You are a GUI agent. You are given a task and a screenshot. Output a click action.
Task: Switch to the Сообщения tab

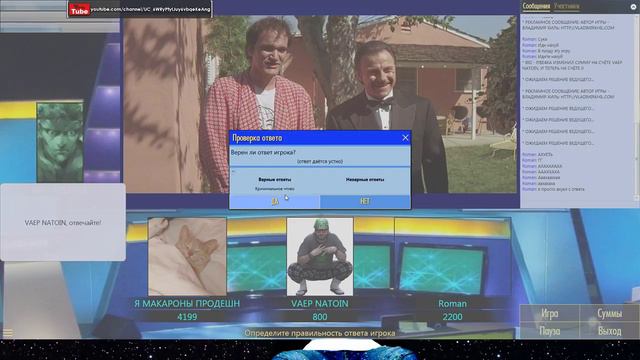click(536, 6)
